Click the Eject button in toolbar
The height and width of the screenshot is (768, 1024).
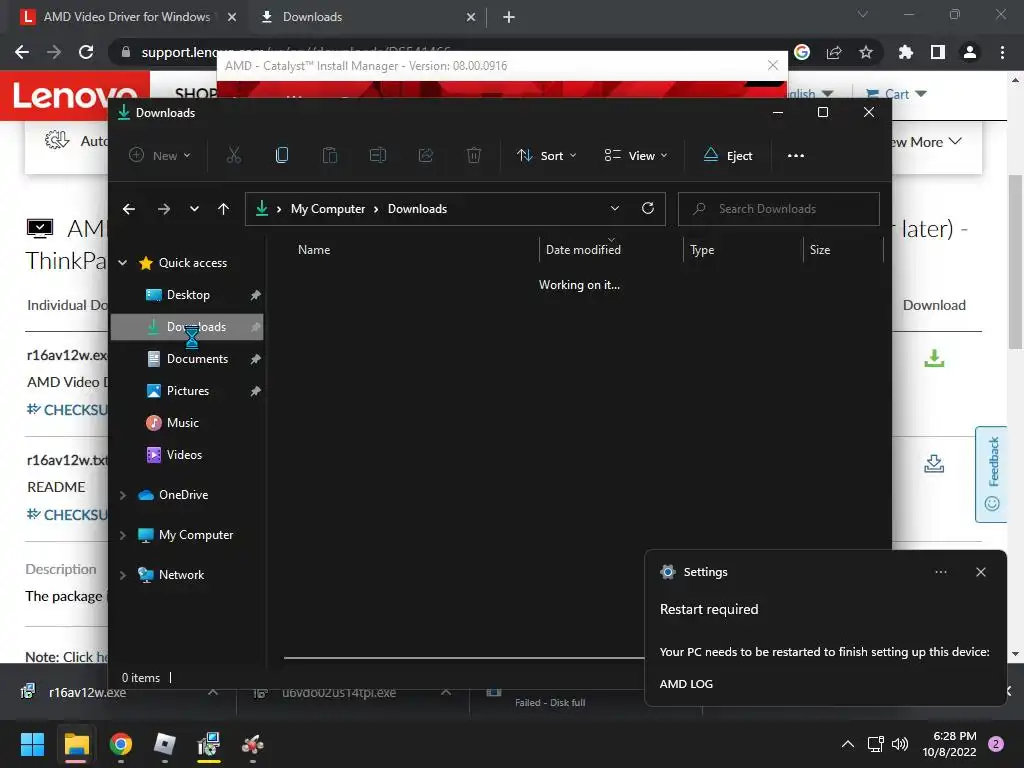728,155
